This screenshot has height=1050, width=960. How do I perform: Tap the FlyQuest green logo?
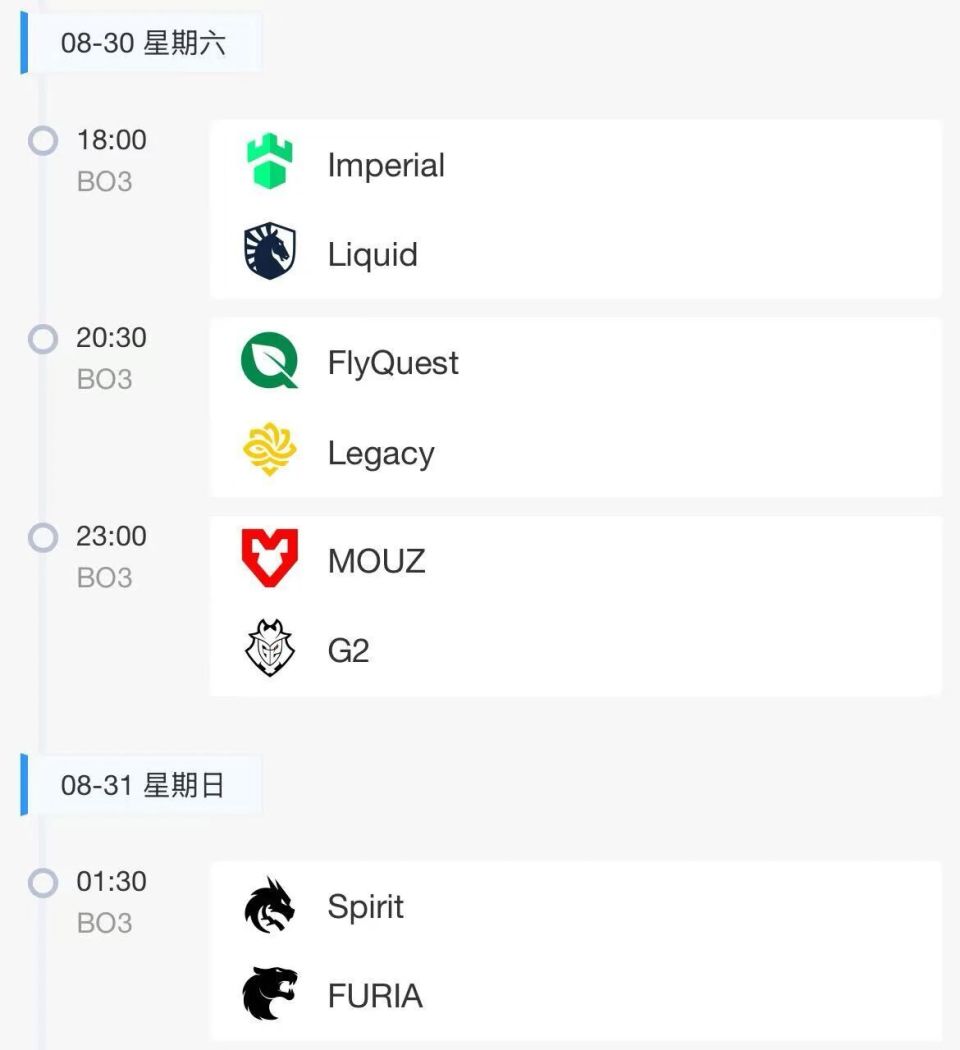pos(270,362)
